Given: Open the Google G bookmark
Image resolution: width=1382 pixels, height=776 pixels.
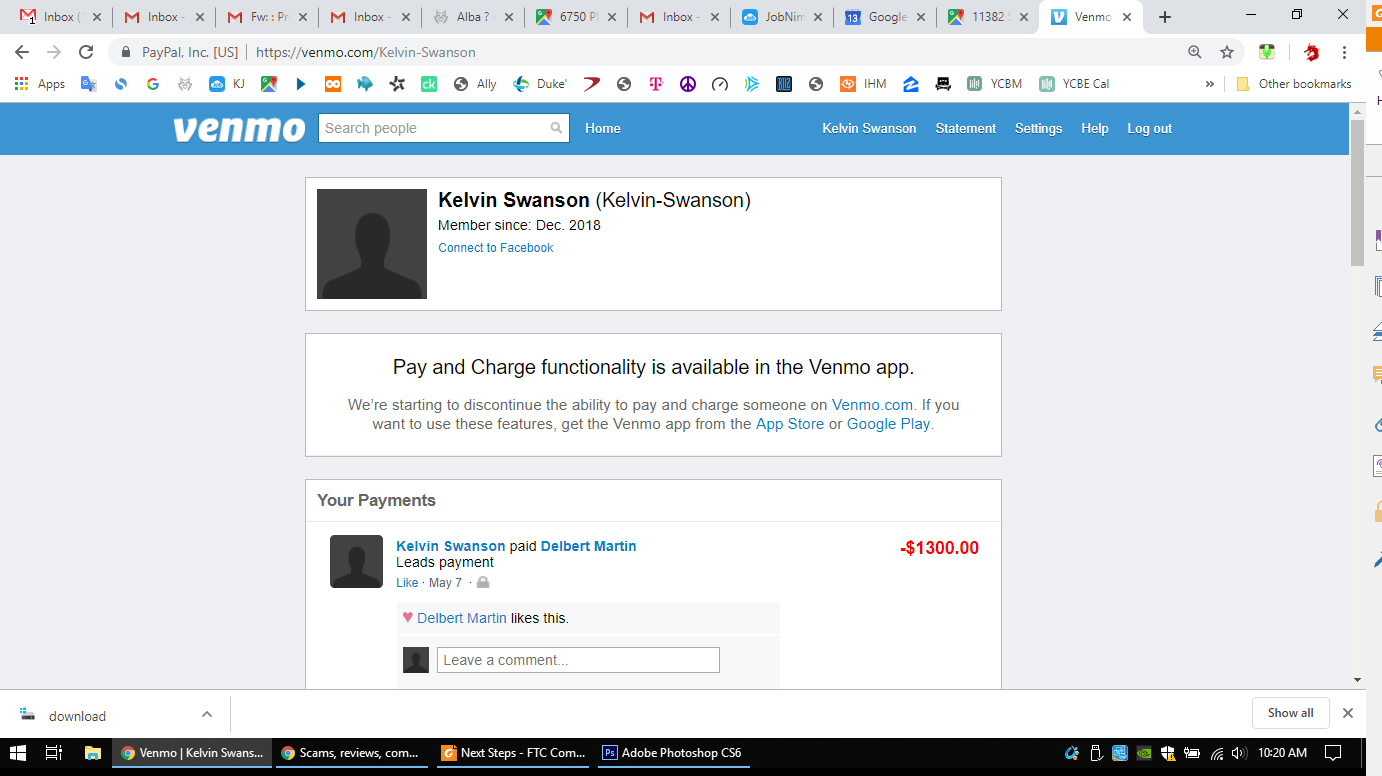Looking at the screenshot, I should [152, 84].
